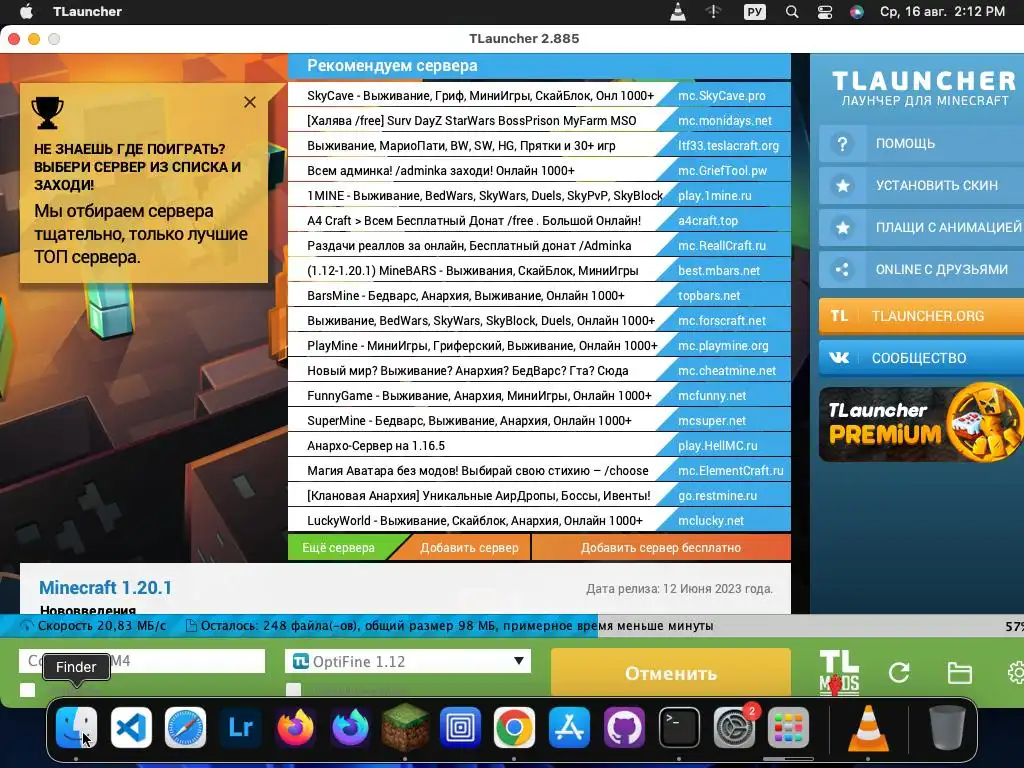1024x768 pixels.
Task: Open the App Store dock icon
Action: (569, 727)
